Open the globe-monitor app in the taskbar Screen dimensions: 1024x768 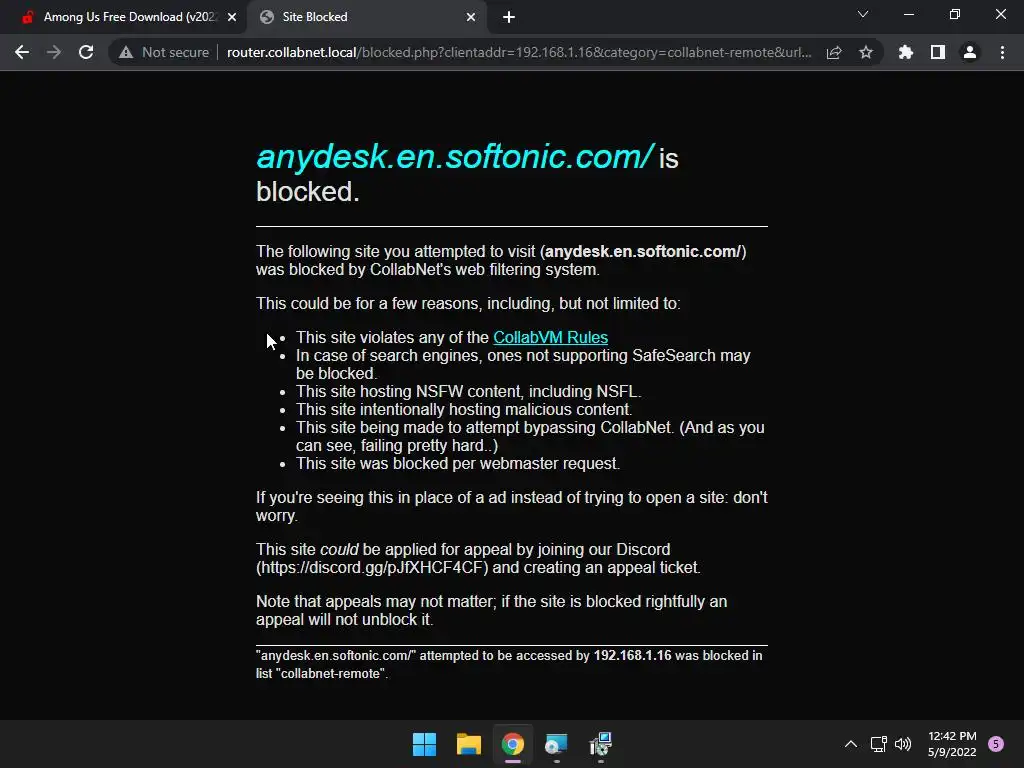tap(556, 744)
